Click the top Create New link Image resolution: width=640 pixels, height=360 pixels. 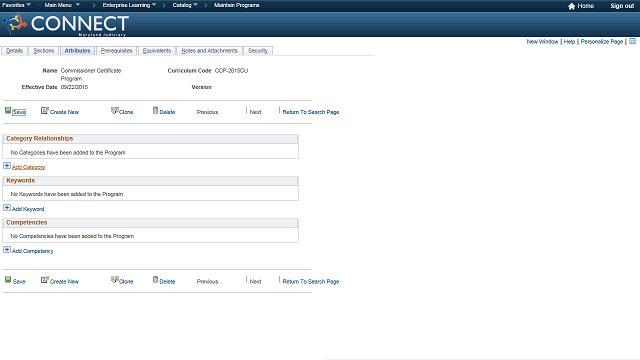(x=64, y=112)
